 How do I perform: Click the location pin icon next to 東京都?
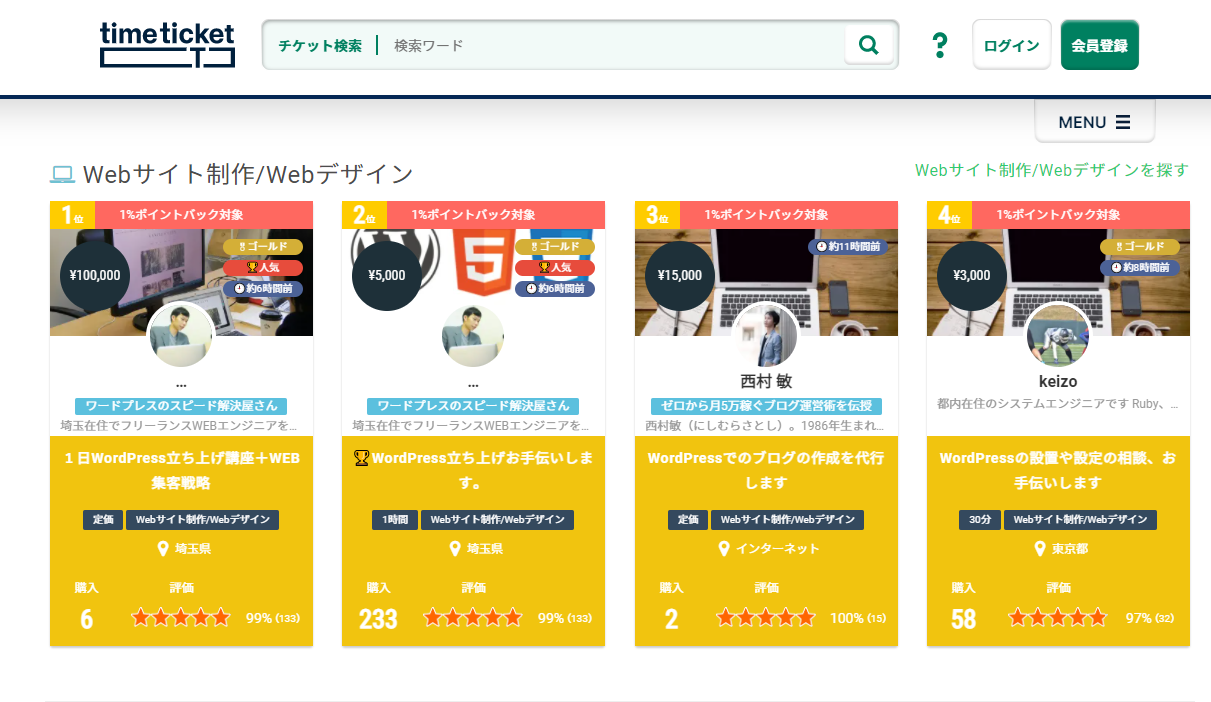coord(1038,548)
